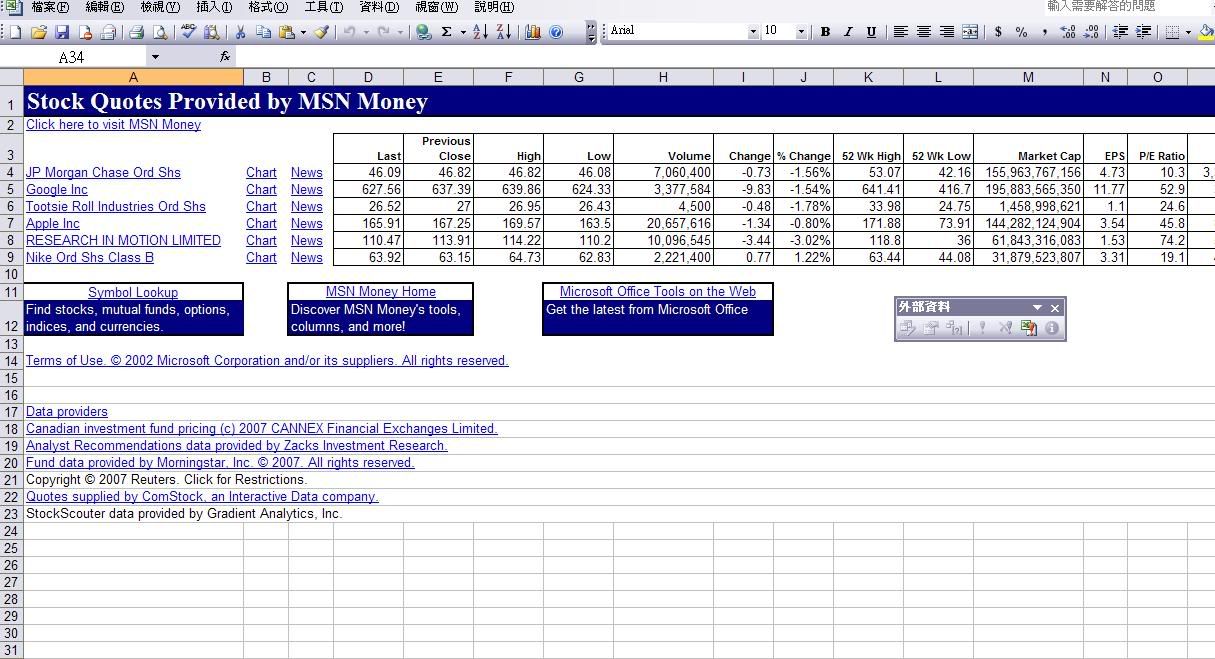Expand Standard toolbar options chevron
The image size is (1215, 659).
(591, 32)
